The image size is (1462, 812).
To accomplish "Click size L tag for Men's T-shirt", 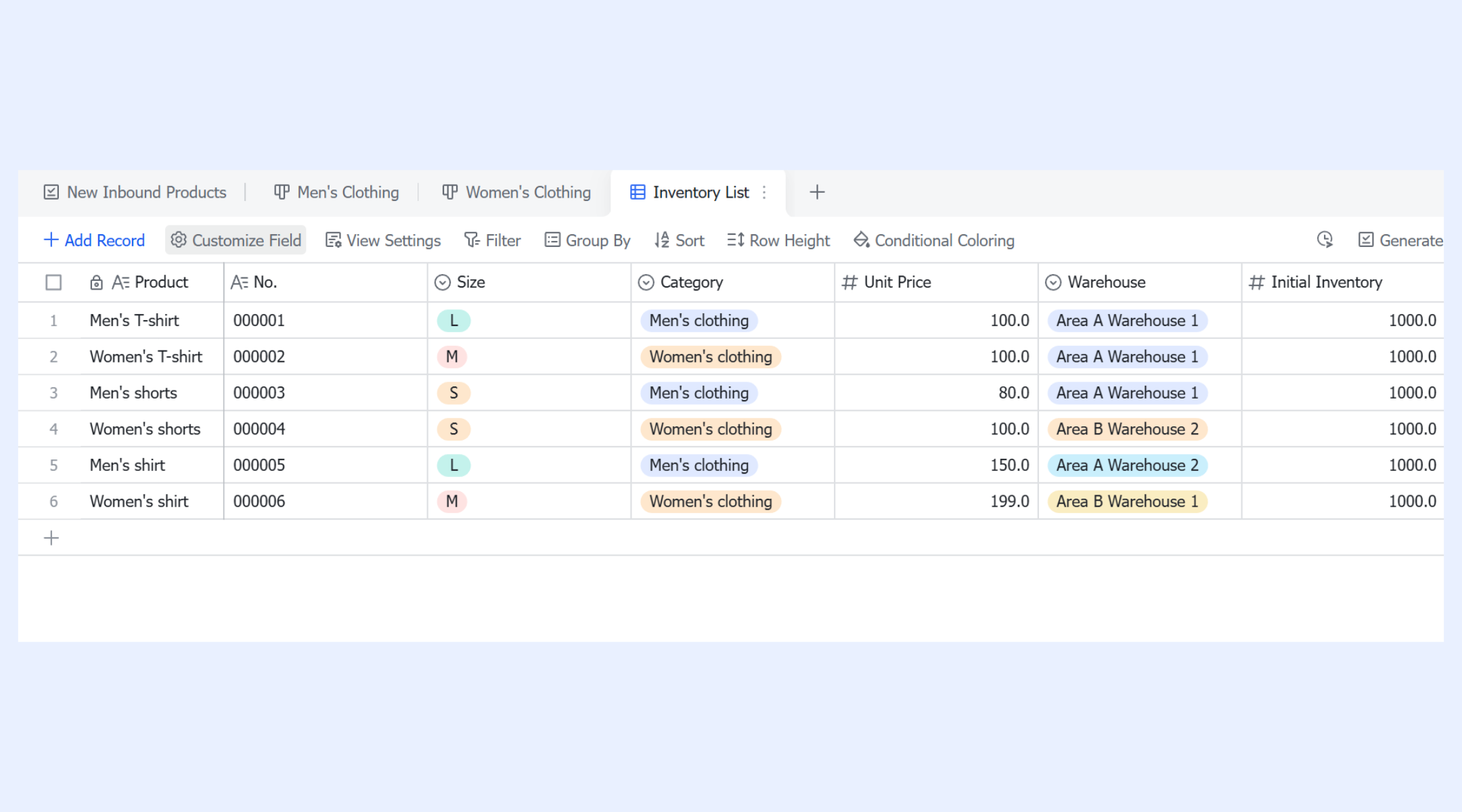I will pyautogui.click(x=453, y=321).
